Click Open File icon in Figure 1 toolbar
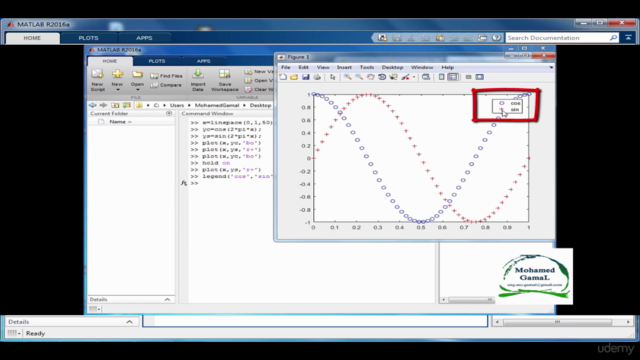 tap(294, 77)
